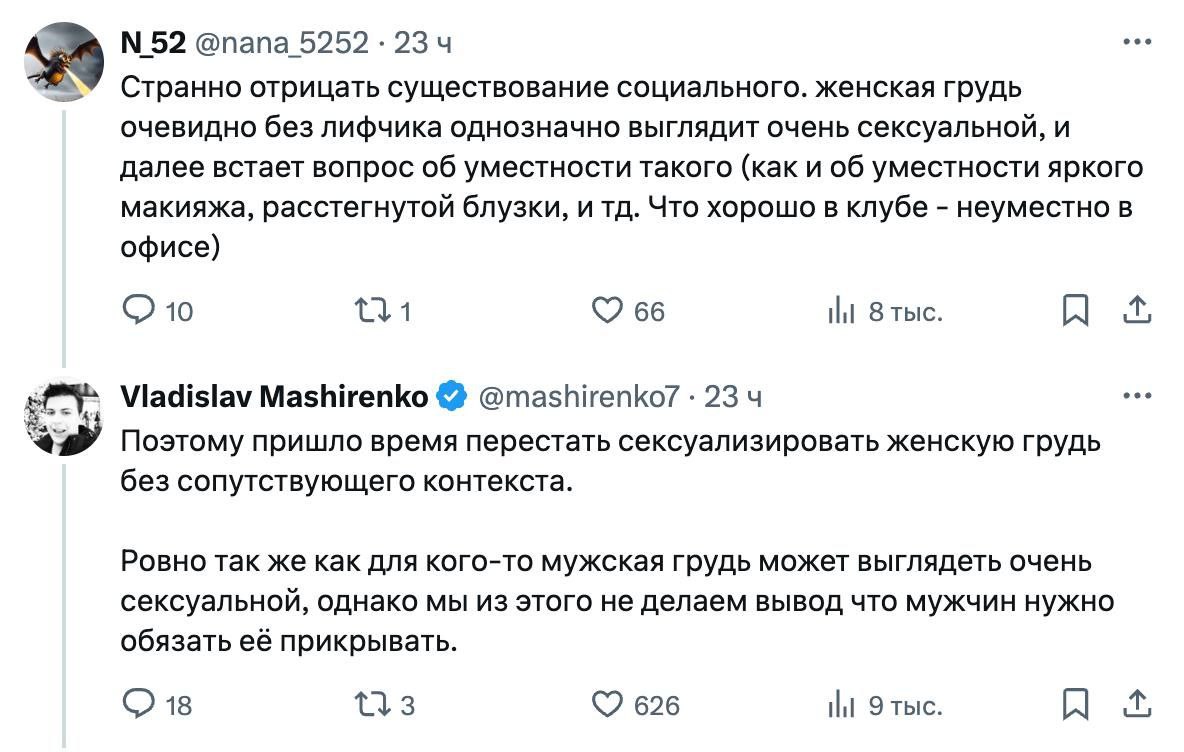
Task: Click the Vladislav Mashirenko display name
Action: pyautogui.click(x=275, y=397)
